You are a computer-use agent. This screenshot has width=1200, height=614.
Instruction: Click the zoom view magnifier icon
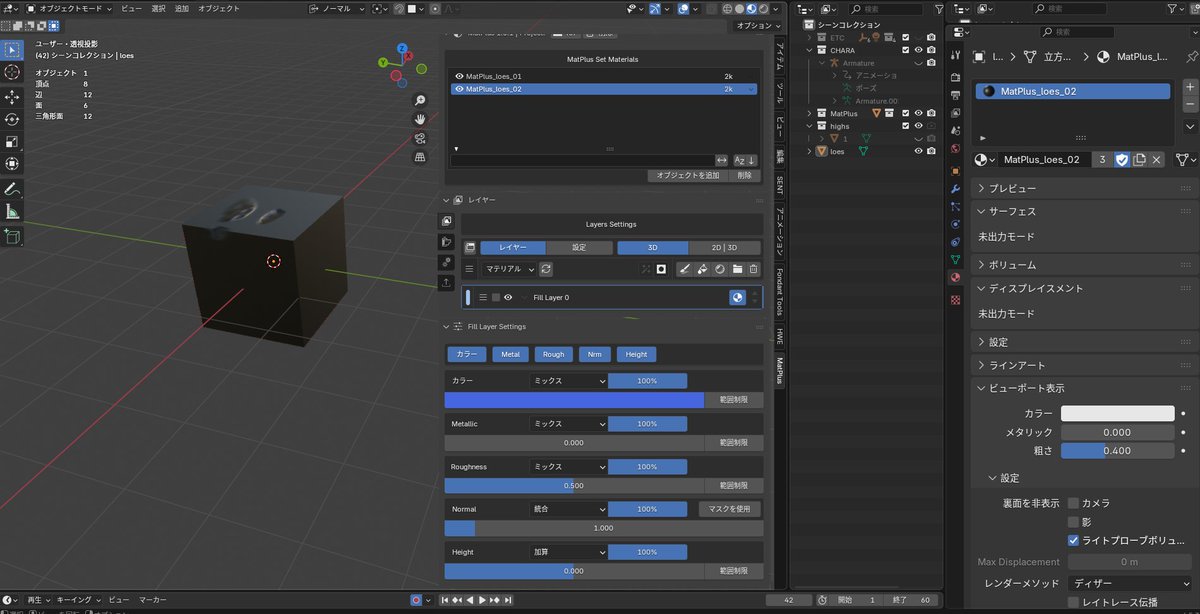[x=420, y=100]
